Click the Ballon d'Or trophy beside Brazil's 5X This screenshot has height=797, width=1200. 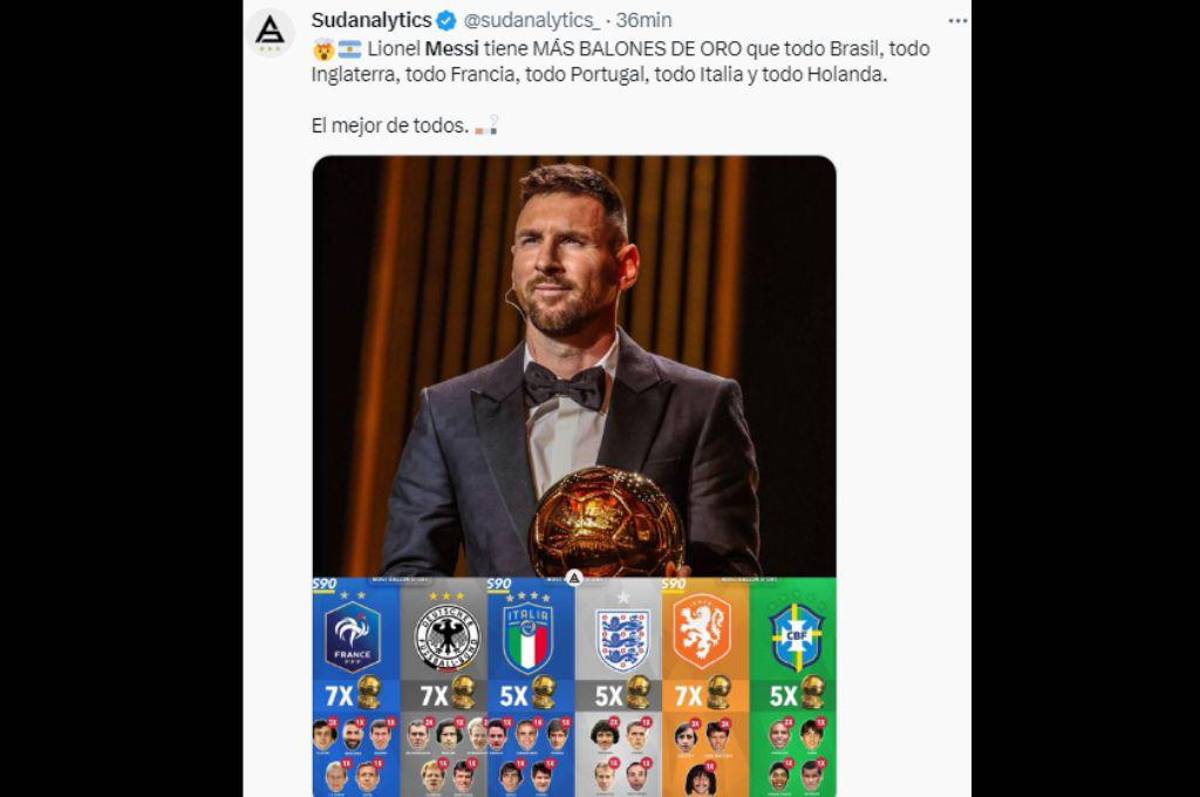(x=812, y=691)
